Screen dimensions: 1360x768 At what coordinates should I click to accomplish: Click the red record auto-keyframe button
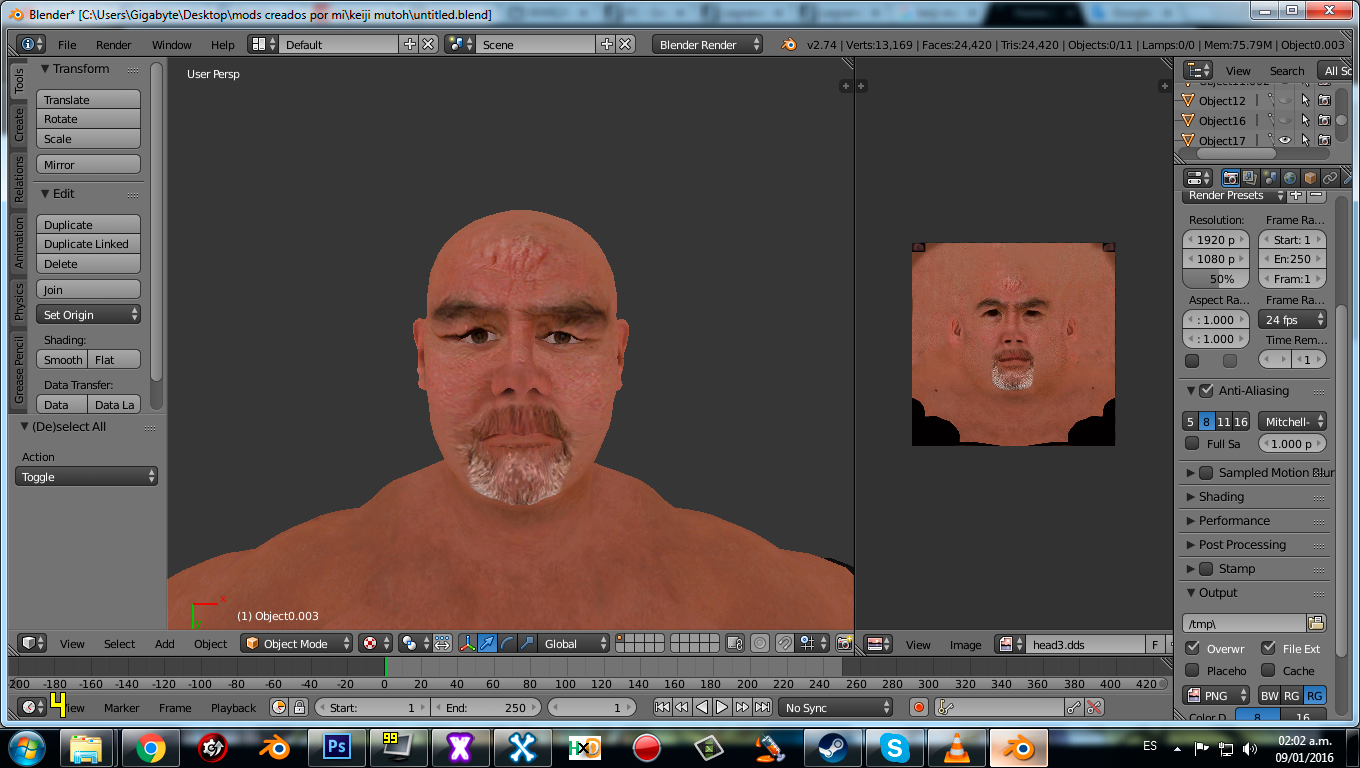(x=919, y=707)
